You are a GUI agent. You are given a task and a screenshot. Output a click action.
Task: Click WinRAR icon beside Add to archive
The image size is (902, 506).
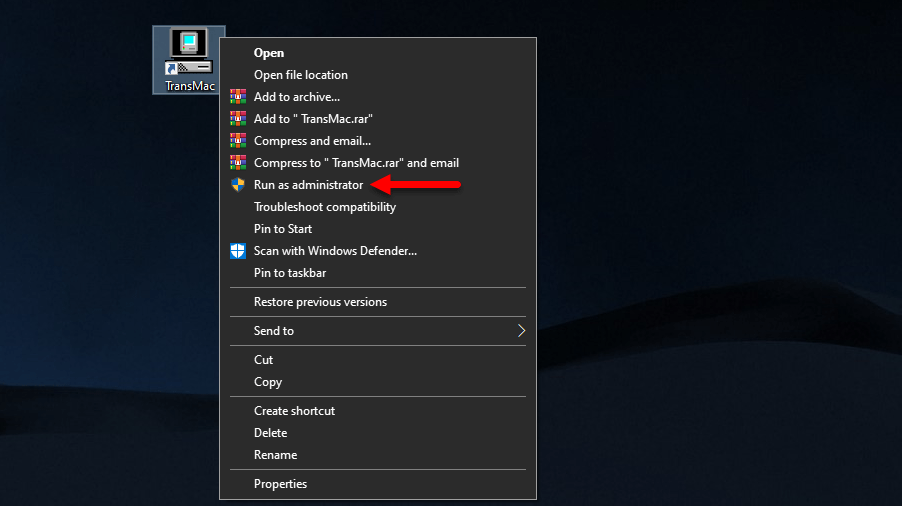(x=238, y=97)
